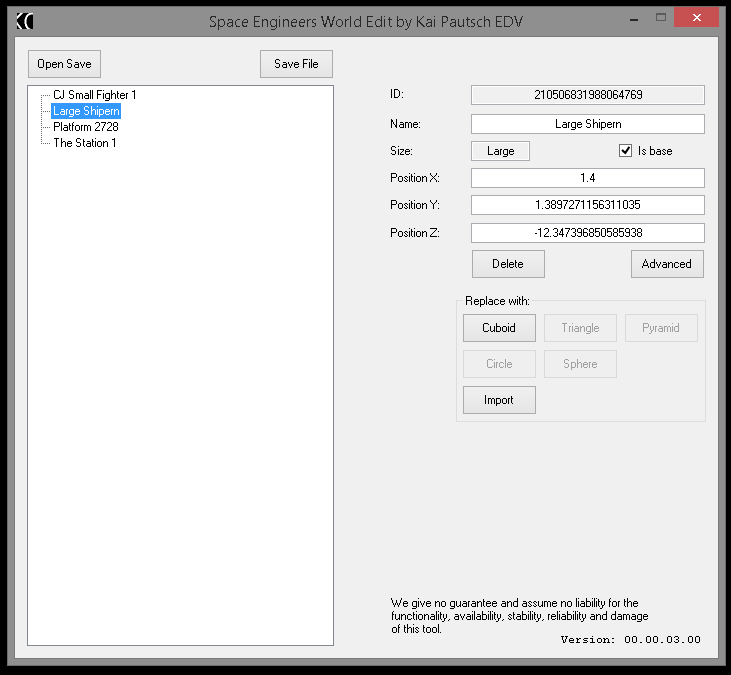Toggle the Is base checkbox
The width and height of the screenshot is (731, 675).
625,151
